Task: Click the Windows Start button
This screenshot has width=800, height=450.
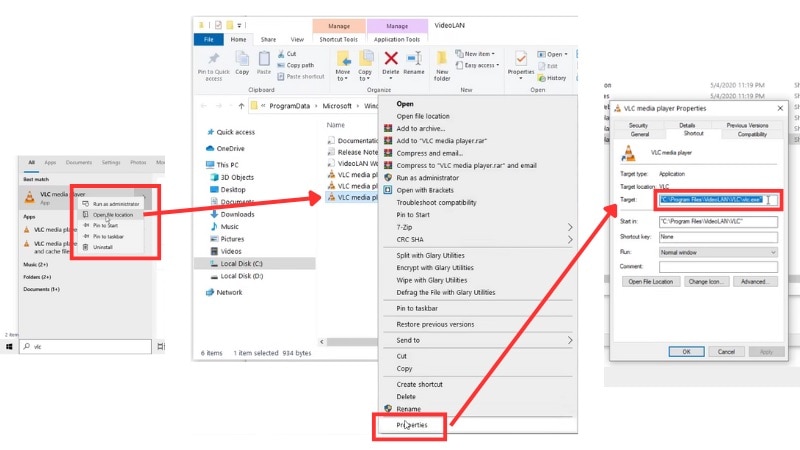Action: coord(9,347)
